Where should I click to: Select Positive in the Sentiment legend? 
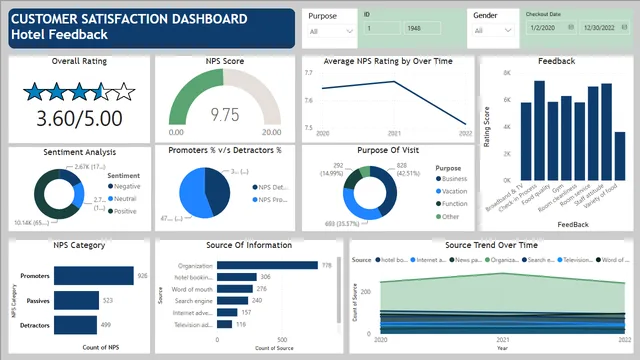122,211
